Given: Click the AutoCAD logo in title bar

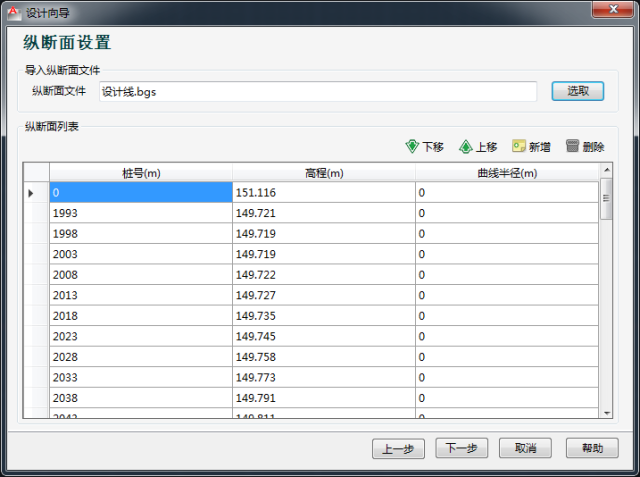Looking at the screenshot, I should coord(12,11).
